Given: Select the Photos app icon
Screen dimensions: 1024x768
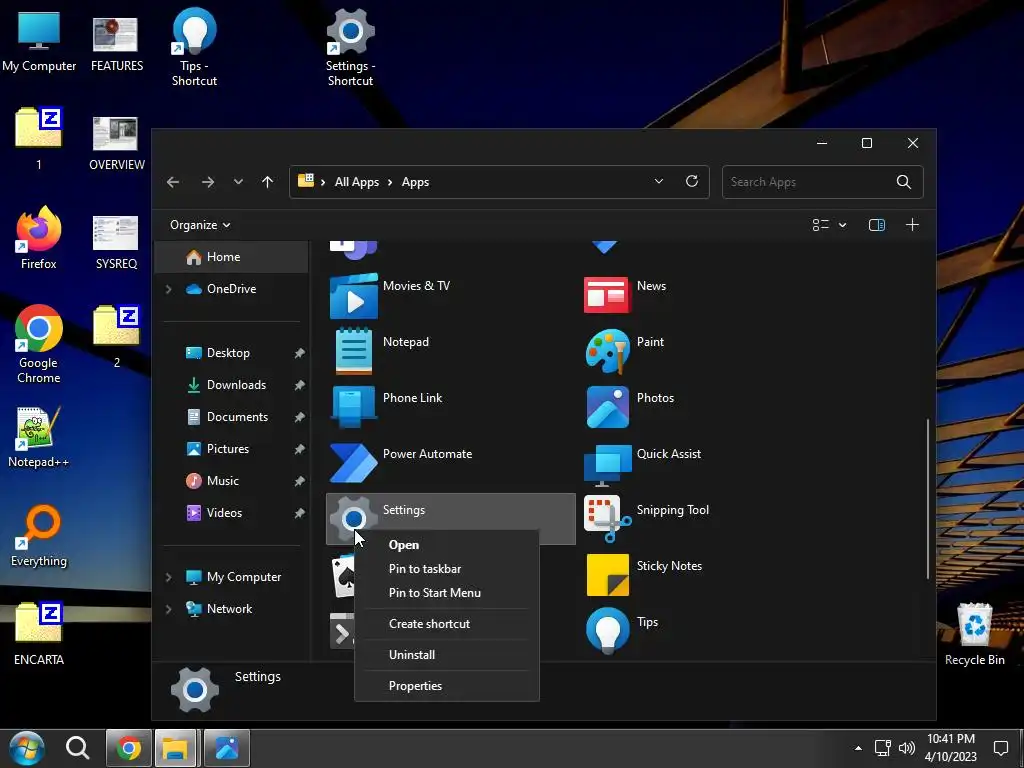Looking at the screenshot, I should click(x=607, y=407).
